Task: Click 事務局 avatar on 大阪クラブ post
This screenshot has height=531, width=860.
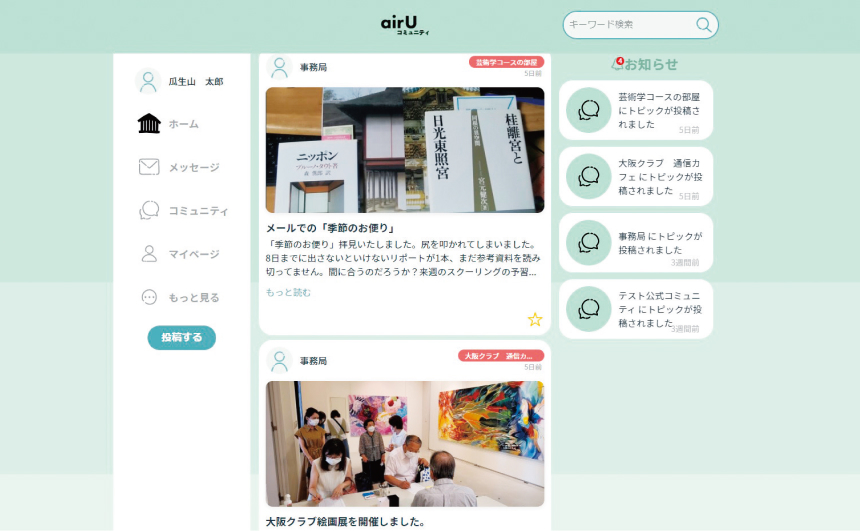Action: pos(279,361)
